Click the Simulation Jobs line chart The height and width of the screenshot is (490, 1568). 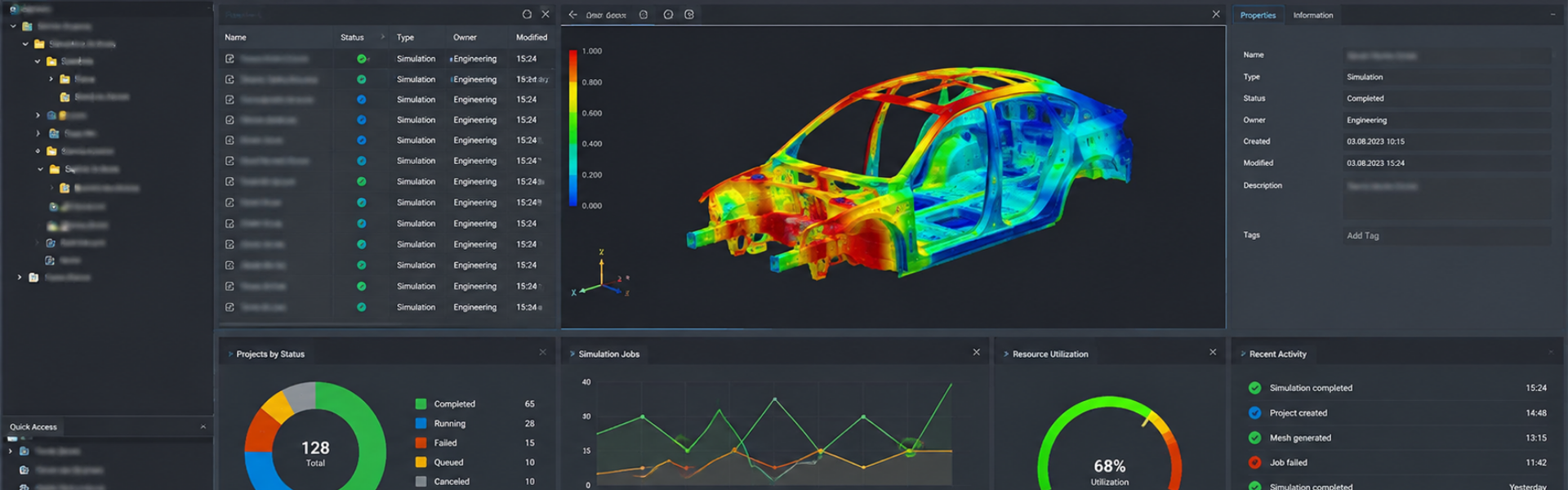point(774,433)
